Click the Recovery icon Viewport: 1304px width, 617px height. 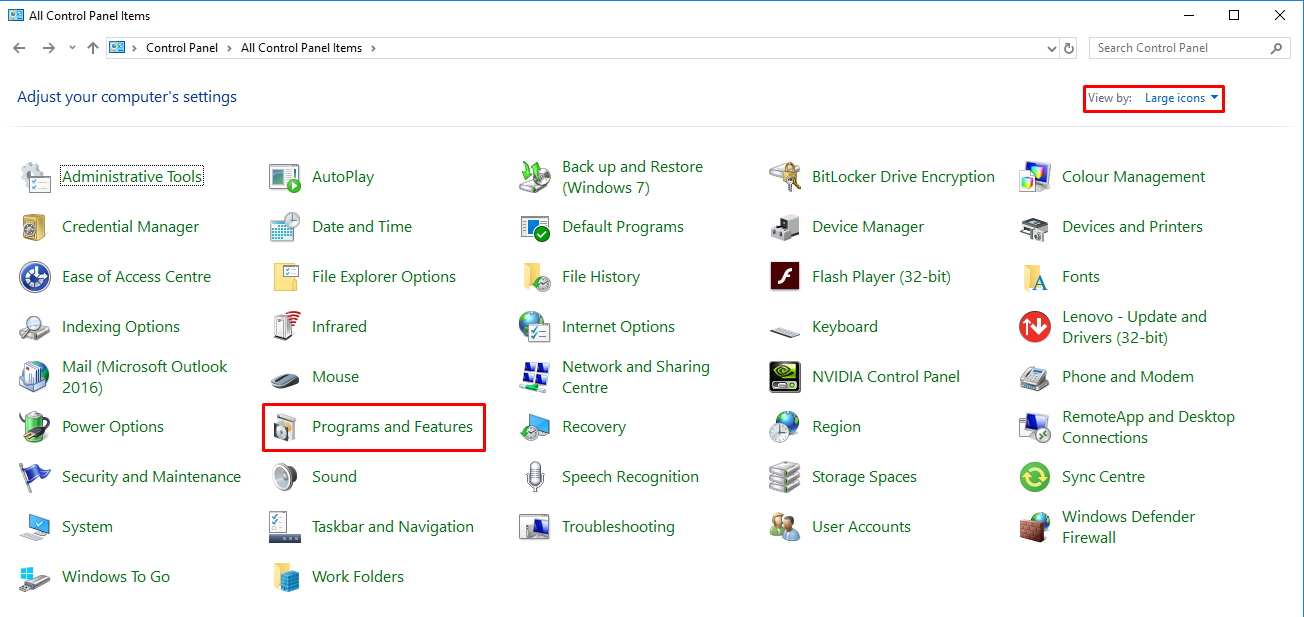point(535,427)
